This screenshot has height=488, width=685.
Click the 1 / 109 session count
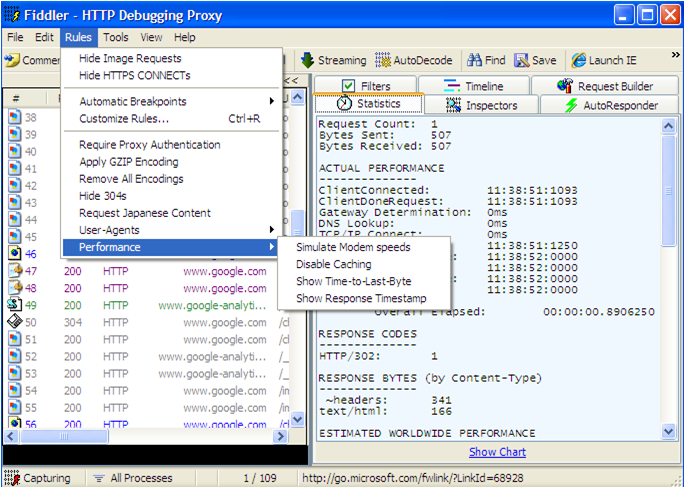click(260, 478)
